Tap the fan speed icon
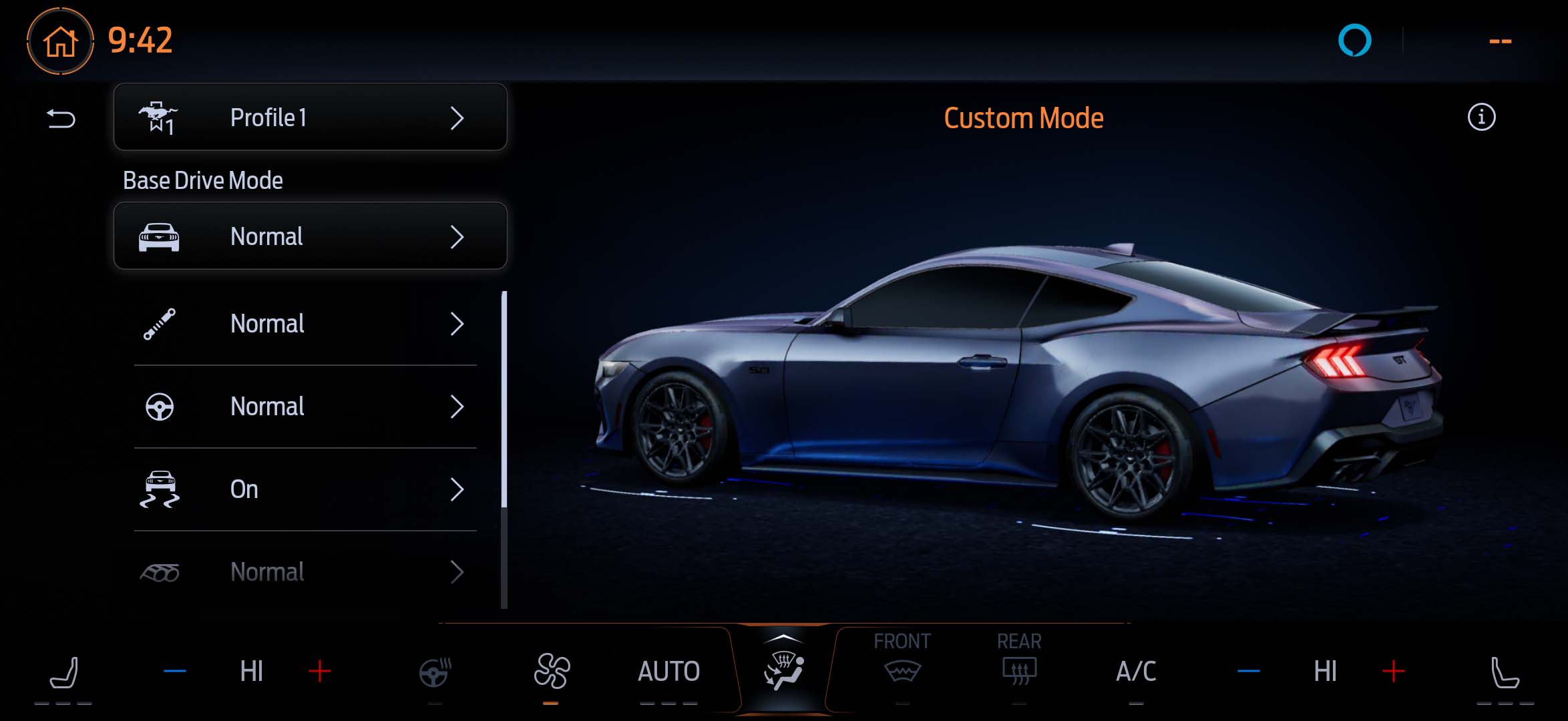1568x721 pixels. click(x=552, y=671)
